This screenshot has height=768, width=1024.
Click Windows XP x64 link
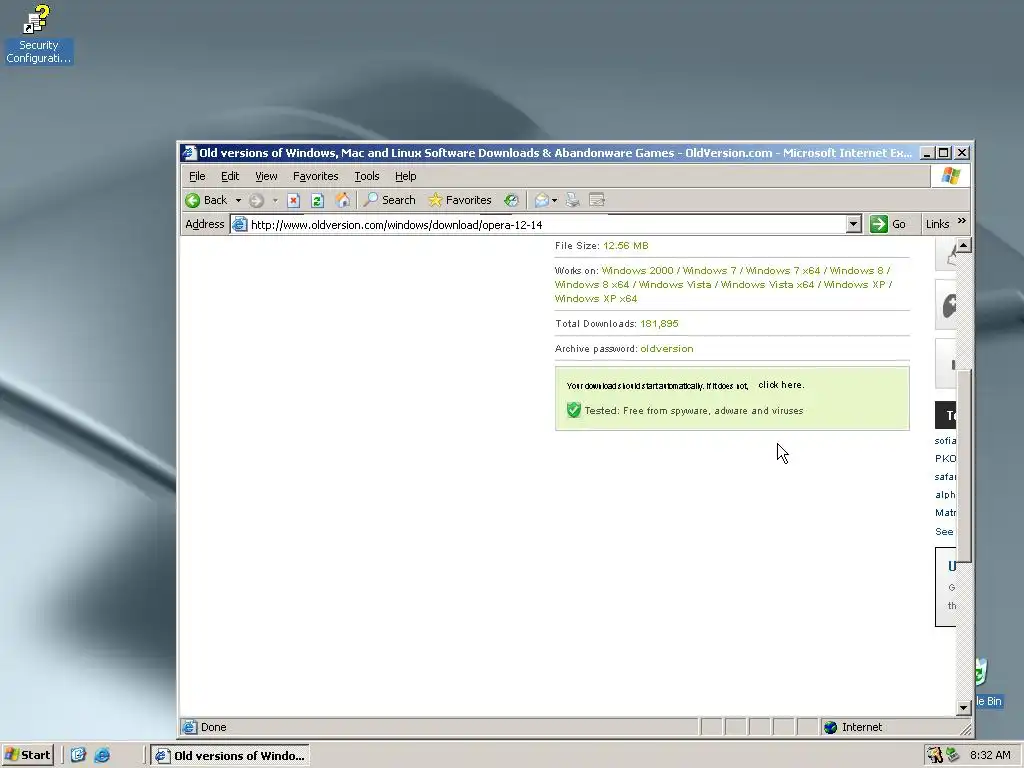point(596,298)
